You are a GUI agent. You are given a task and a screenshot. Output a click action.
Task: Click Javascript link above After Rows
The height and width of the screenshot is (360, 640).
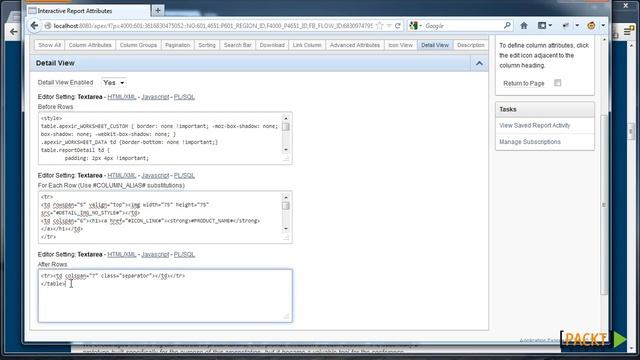(155, 254)
